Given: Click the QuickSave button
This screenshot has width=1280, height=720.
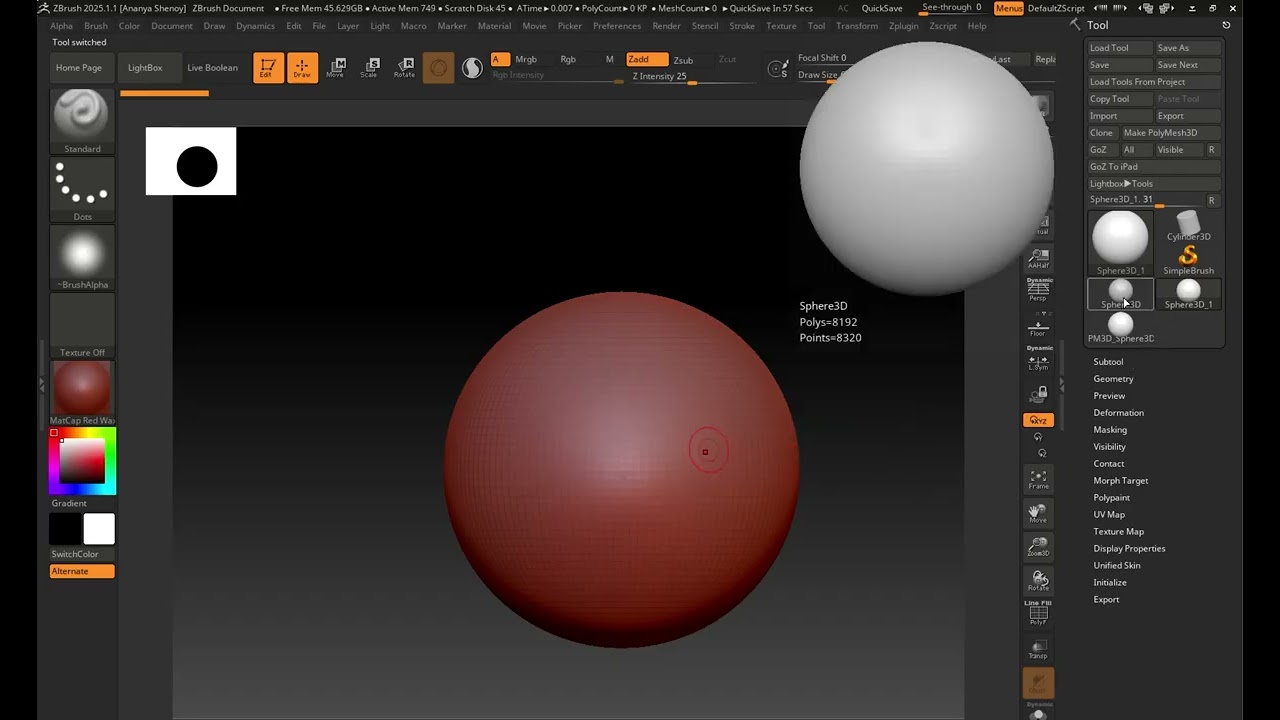Looking at the screenshot, I should point(882,8).
